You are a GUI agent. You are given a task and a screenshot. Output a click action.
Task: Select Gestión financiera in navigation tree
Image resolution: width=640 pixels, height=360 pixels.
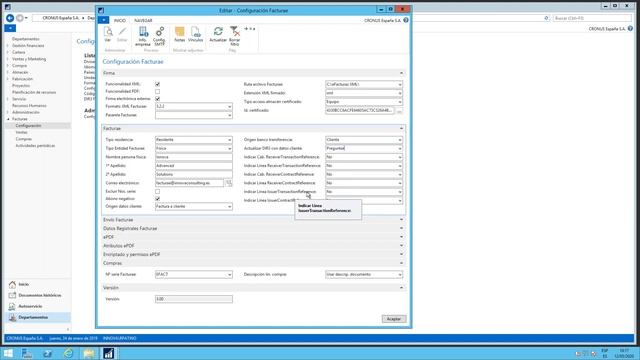click(28, 46)
